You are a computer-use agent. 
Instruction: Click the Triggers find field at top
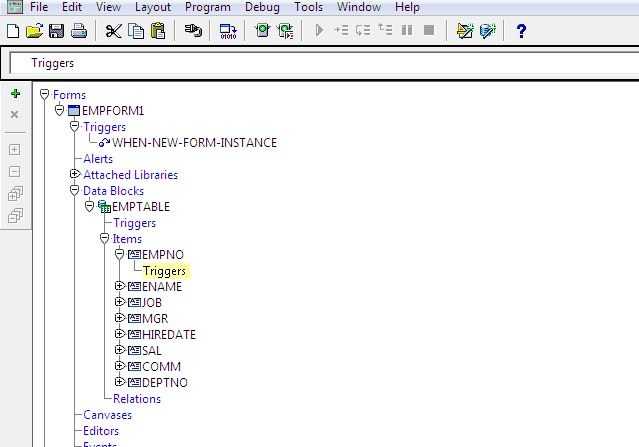click(x=324, y=63)
